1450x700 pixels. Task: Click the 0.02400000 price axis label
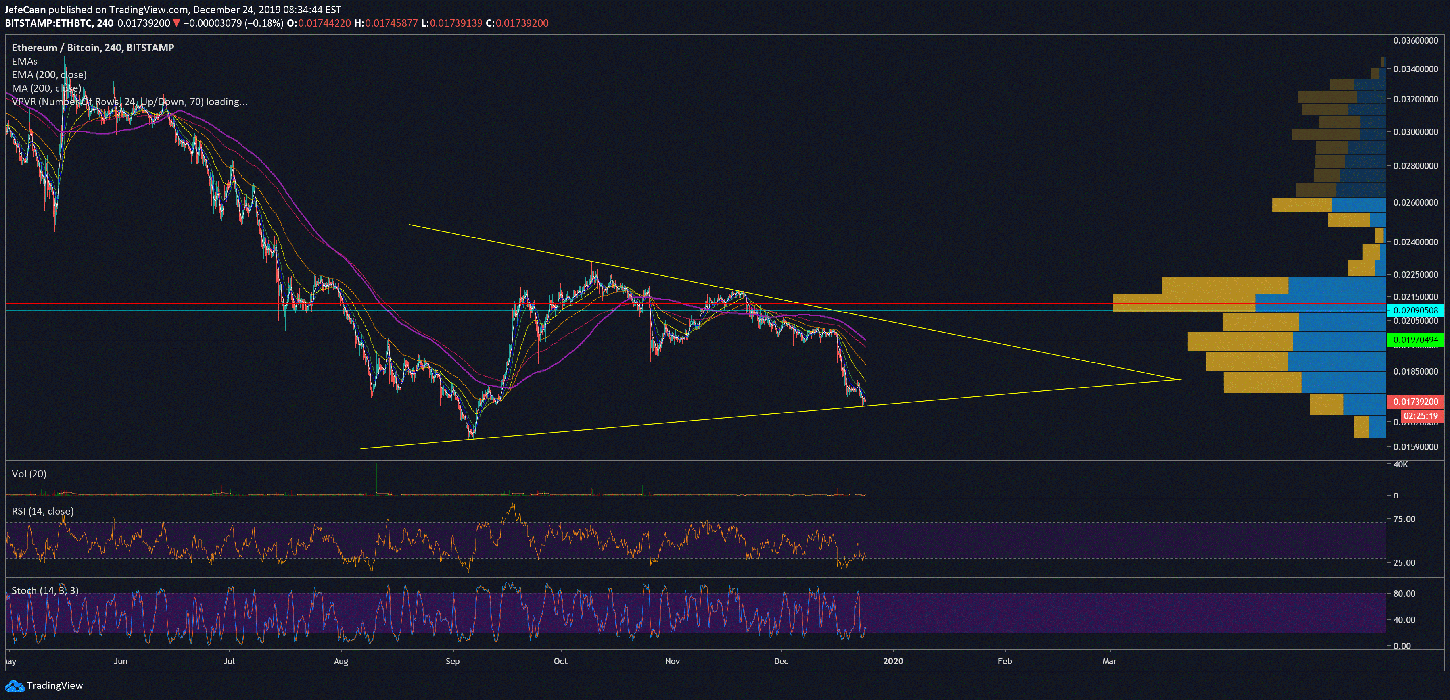pyautogui.click(x=1416, y=242)
